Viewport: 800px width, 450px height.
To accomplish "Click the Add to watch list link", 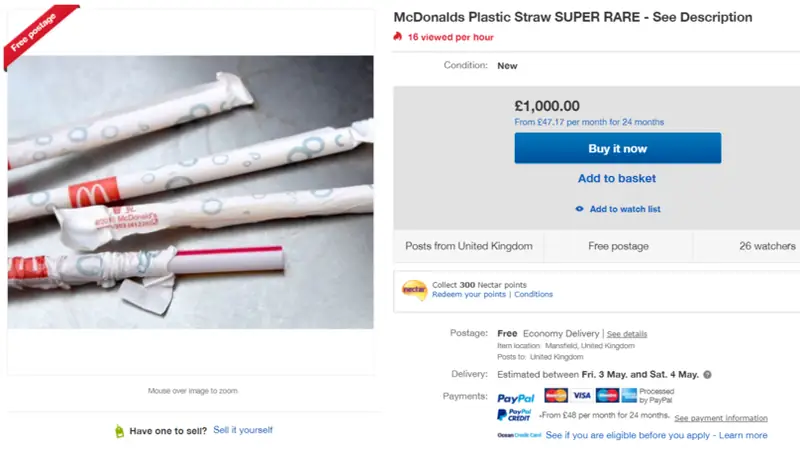I will (x=625, y=209).
